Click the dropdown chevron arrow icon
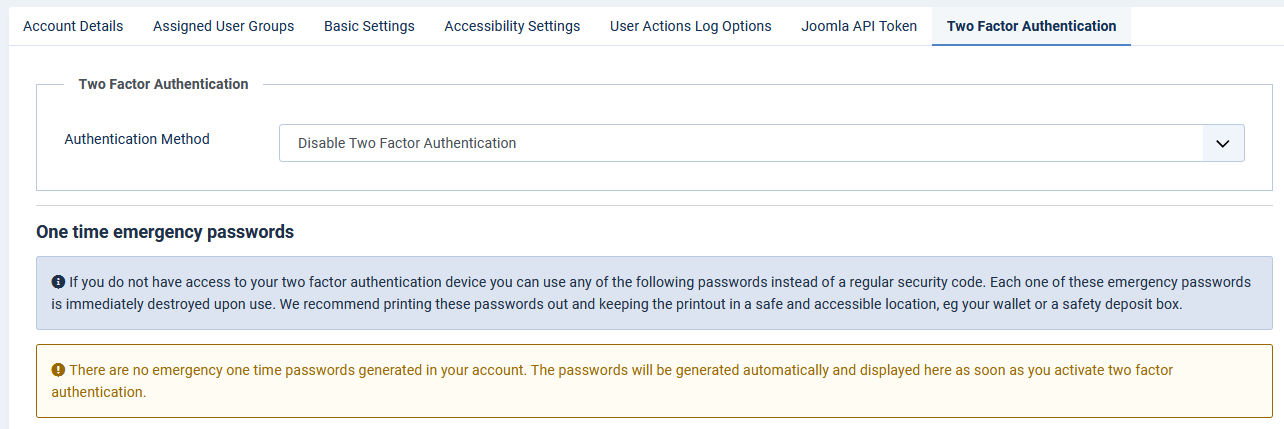This screenshot has width=1284, height=429. pyautogui.click(x=1222, y=143)
